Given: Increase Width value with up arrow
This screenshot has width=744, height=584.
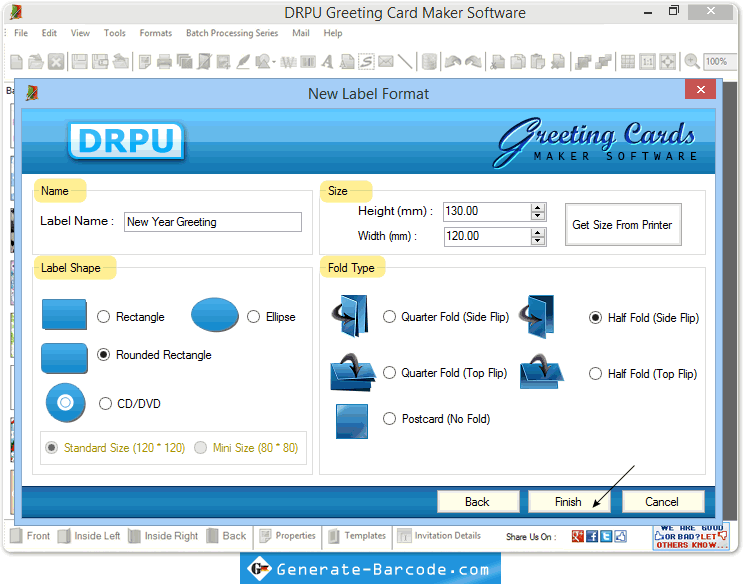Looking at the screenshot, I should 538,232.
